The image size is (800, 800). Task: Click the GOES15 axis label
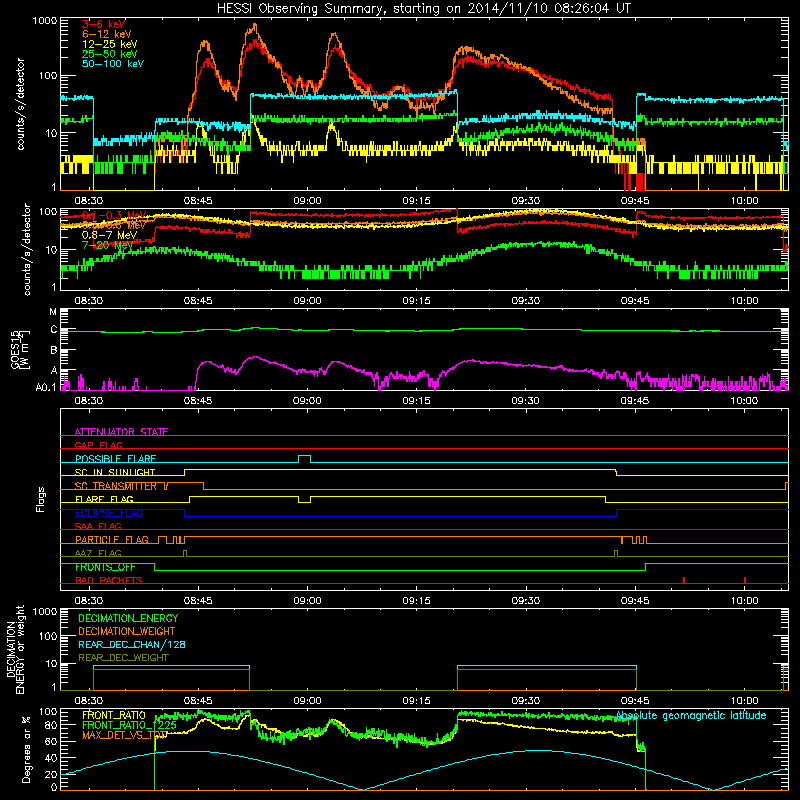tap(19, 349)
